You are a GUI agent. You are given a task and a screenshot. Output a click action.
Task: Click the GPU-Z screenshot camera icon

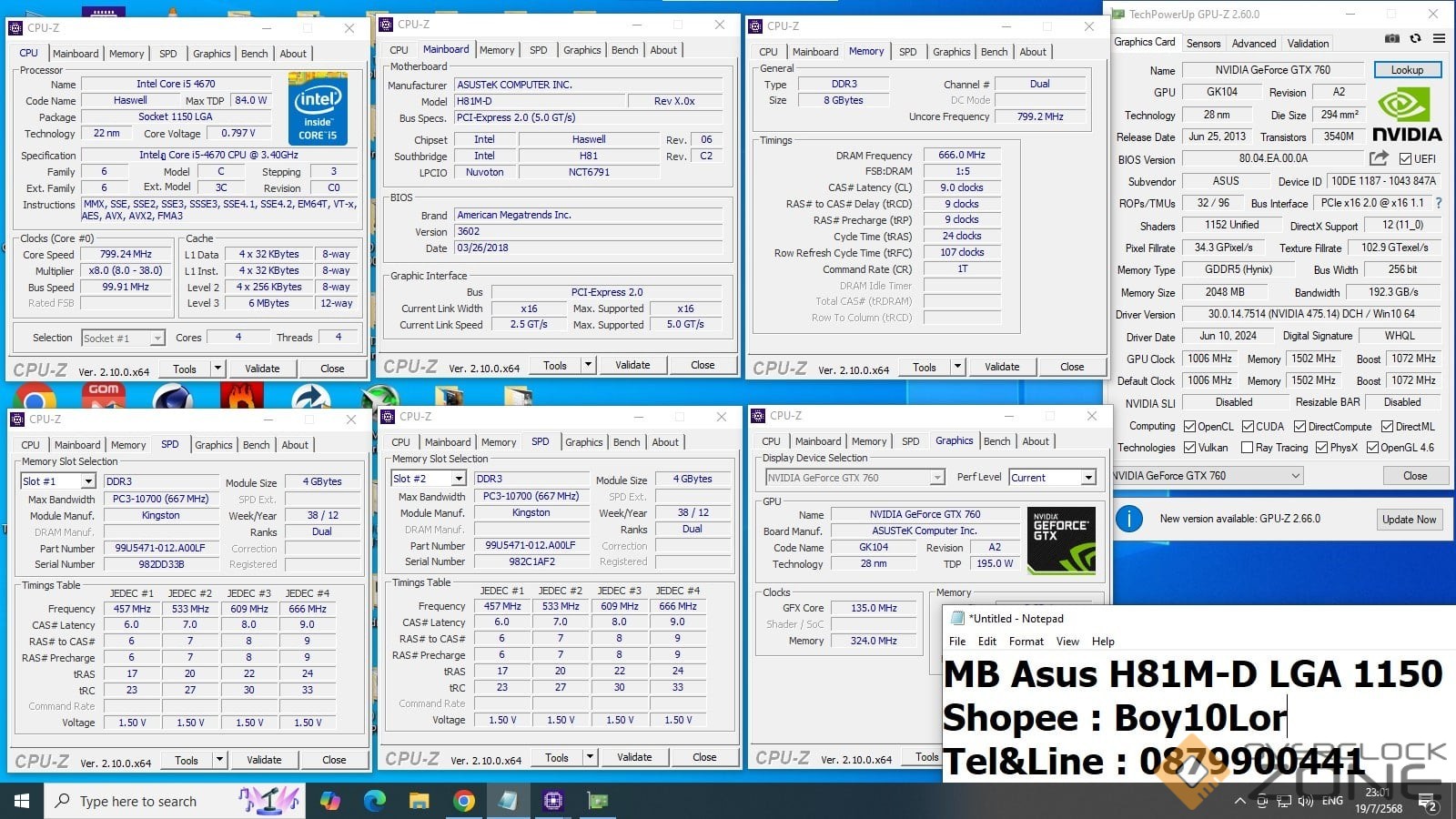pos(1392,39)
